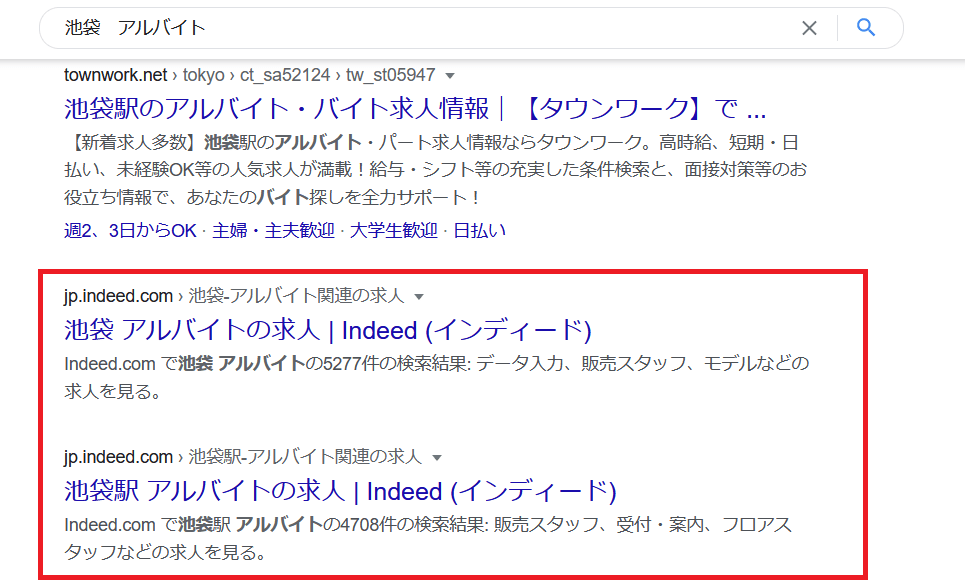Clear the search box with the X icon
This screenshot has height=587, width=965.
coord(809,28)
